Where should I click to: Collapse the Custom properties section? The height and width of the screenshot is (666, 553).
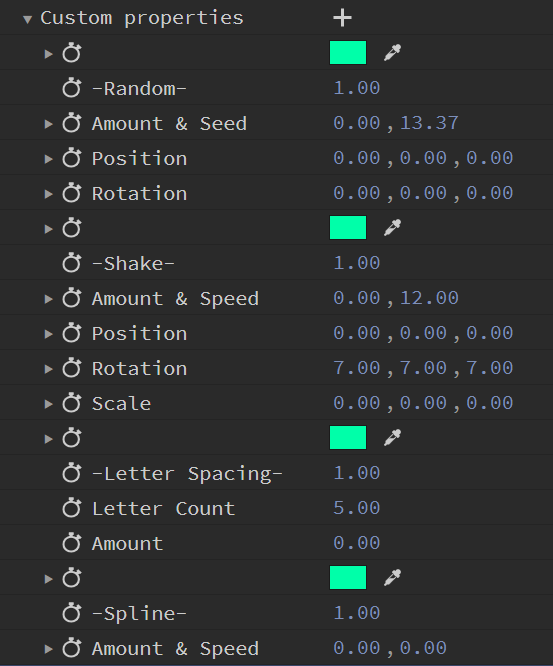point(28,19)
